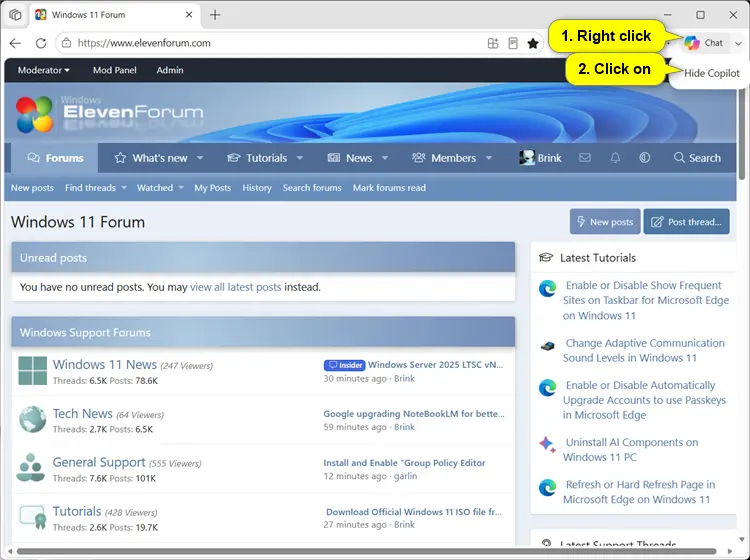Open Install and Enable Group Policy Editor thread

404,463
